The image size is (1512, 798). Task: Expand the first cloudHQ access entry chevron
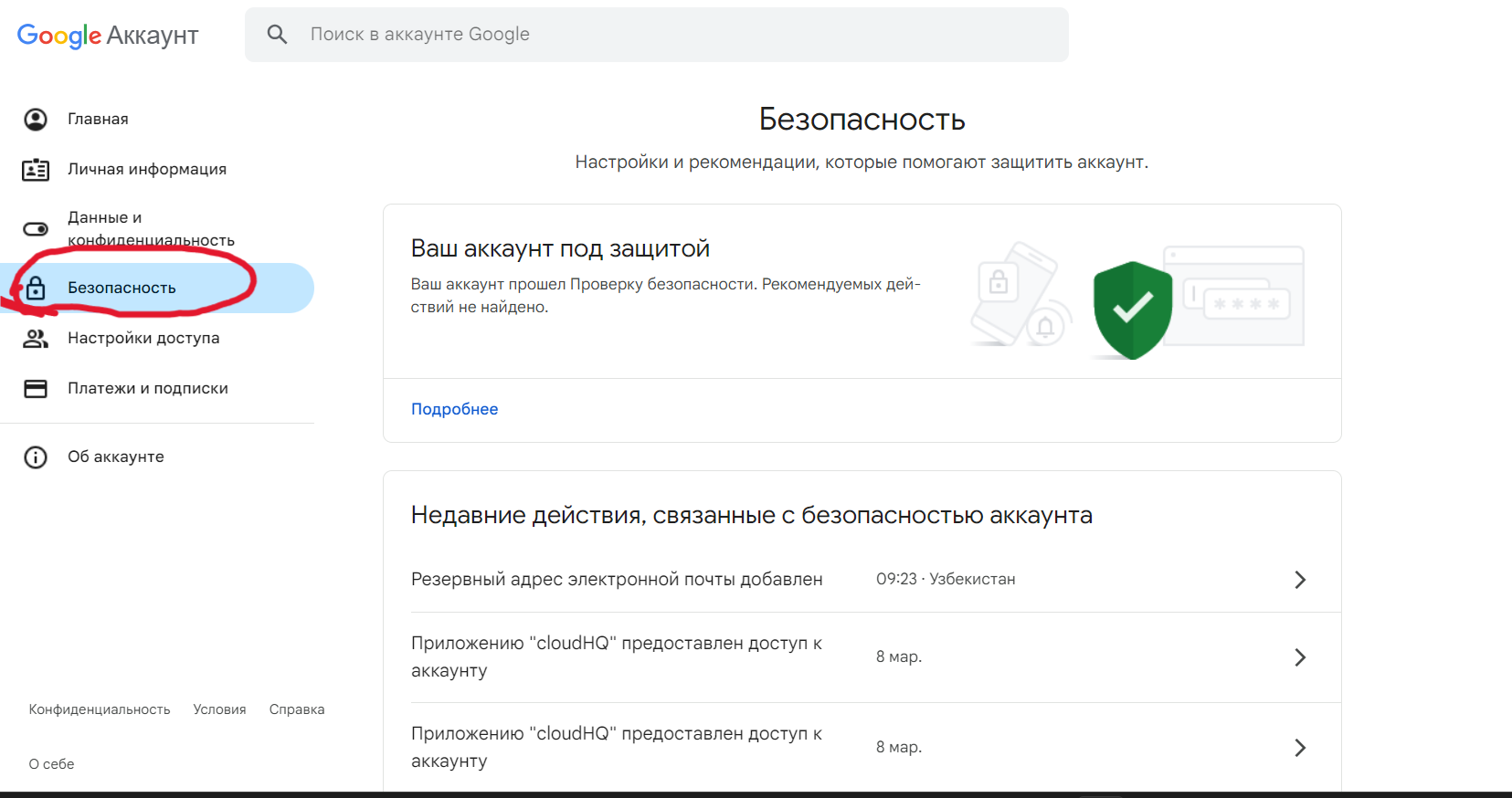coord(1300,657)
